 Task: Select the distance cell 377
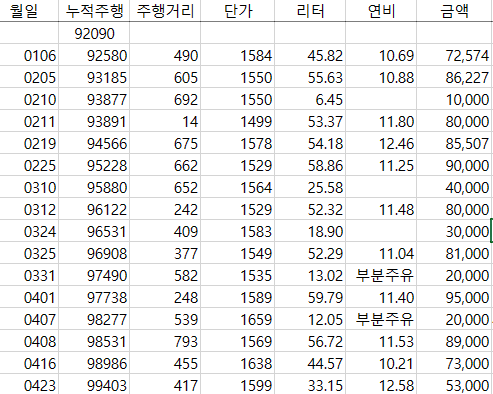(x=165, y=253)
